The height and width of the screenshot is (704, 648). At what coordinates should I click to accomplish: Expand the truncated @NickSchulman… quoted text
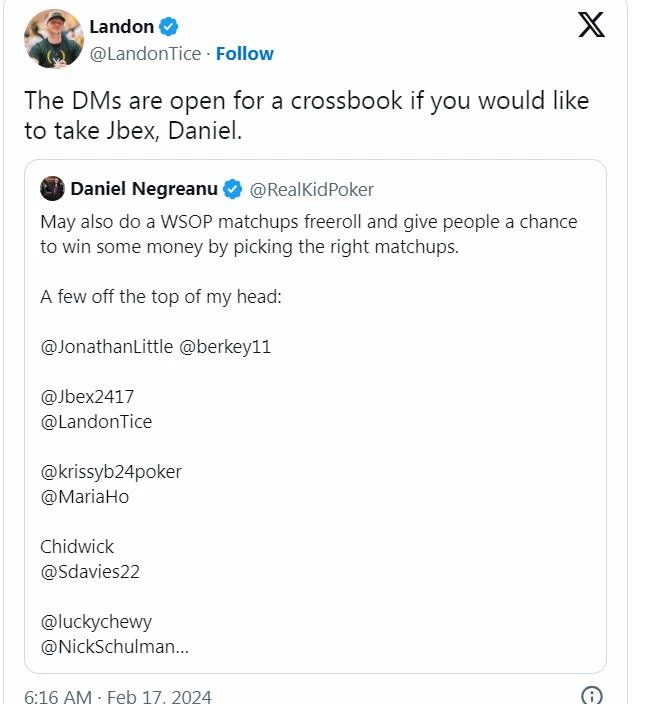click(x=114, y=647)
